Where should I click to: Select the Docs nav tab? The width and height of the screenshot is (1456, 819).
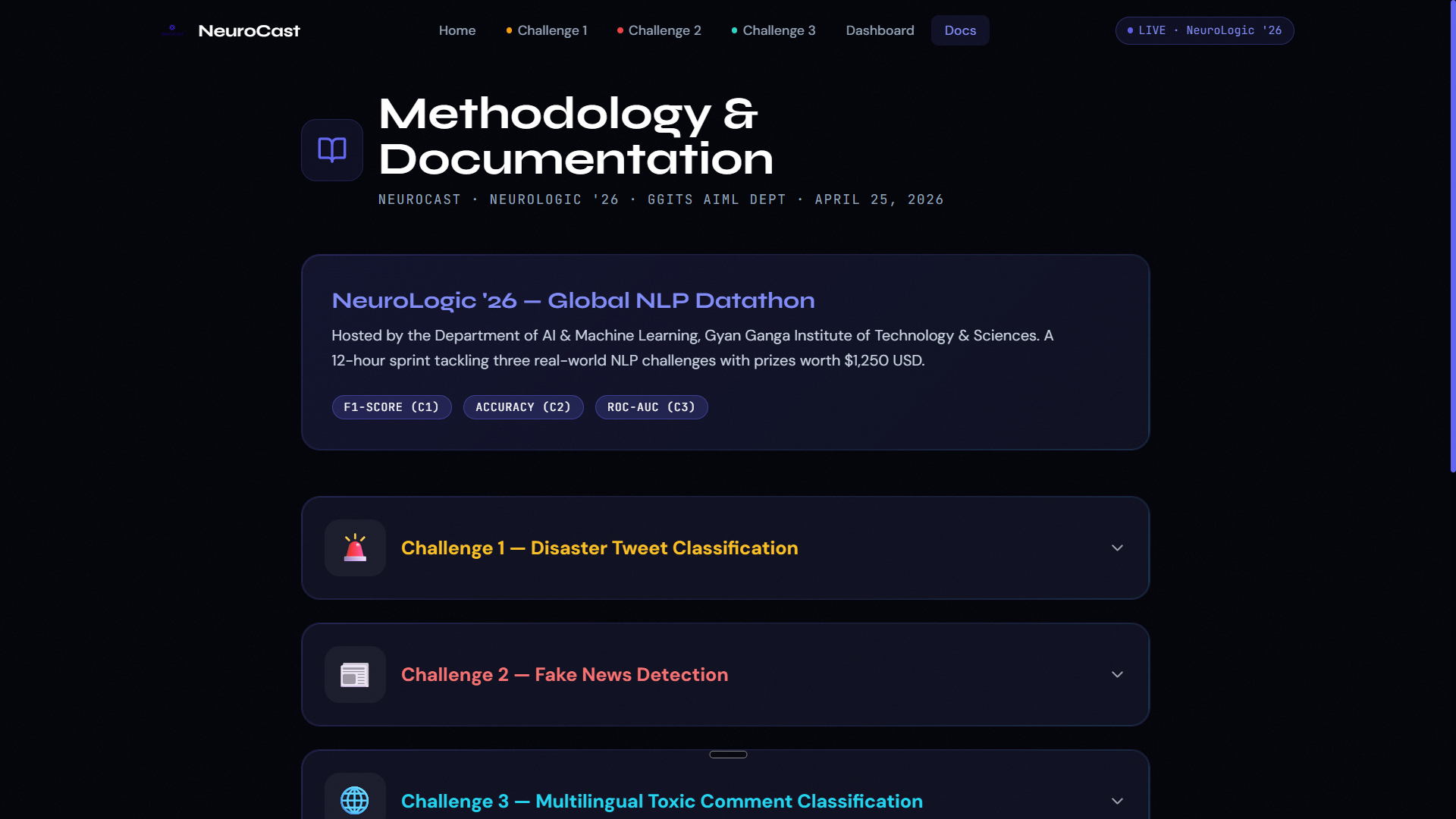(x=960, y=30)
